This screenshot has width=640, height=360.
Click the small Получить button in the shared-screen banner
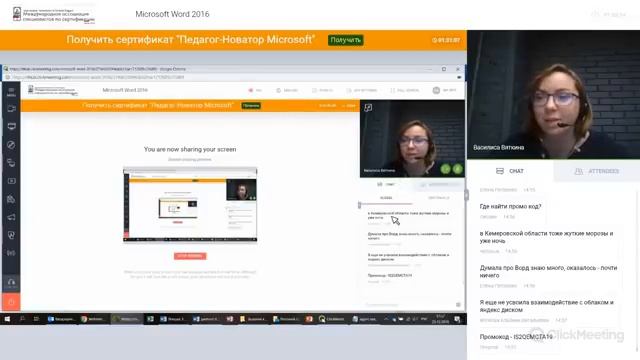coord(251,106)
